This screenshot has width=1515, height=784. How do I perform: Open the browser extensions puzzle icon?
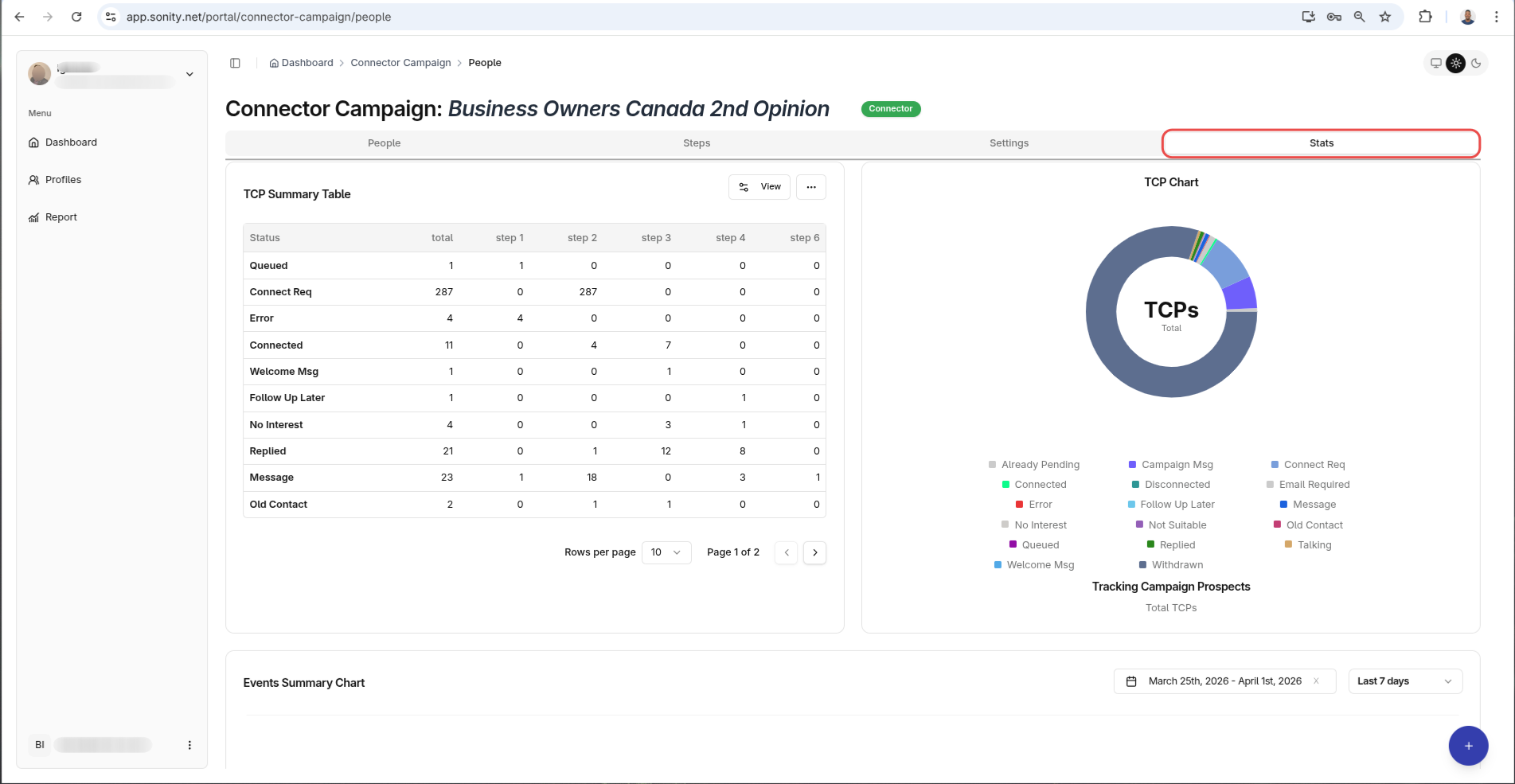pyautogui.click(x=1425, y=17)
